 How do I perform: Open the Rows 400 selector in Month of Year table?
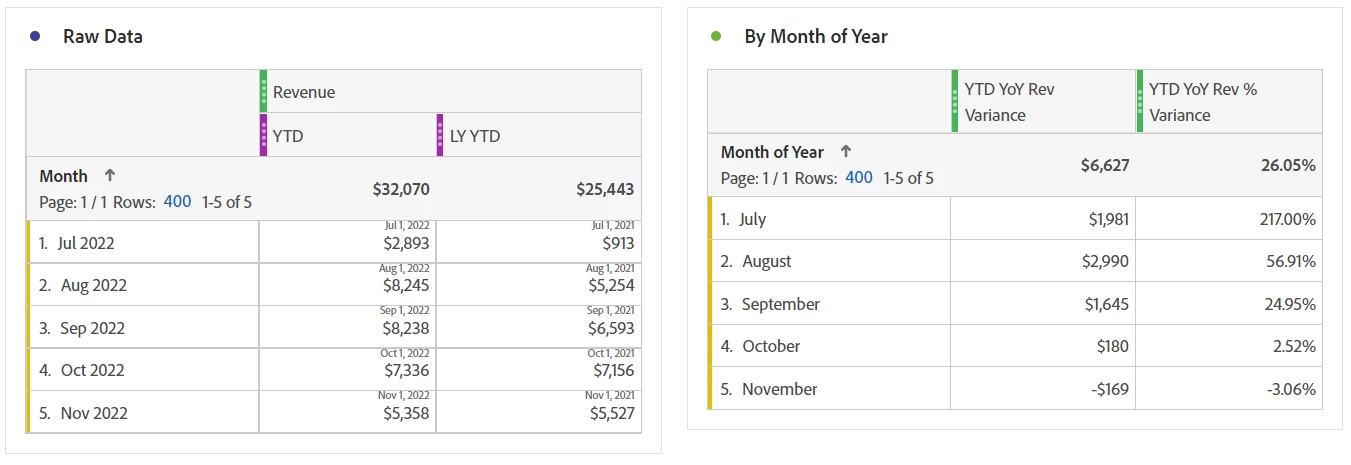click(859, 178)
